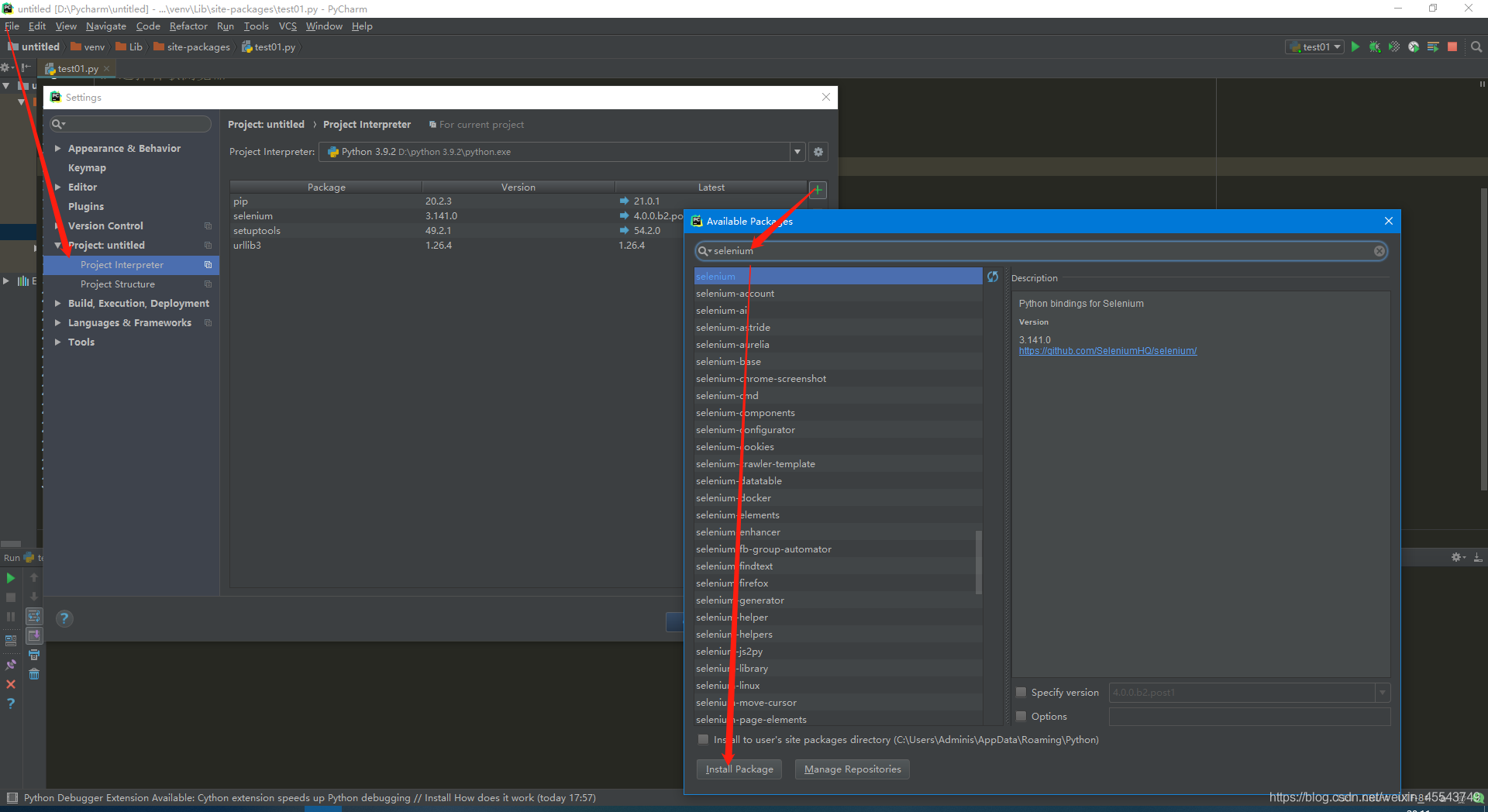Open the Tools menu
Viewport: 1488px width, 812px height.
click(x=256, y=26)
